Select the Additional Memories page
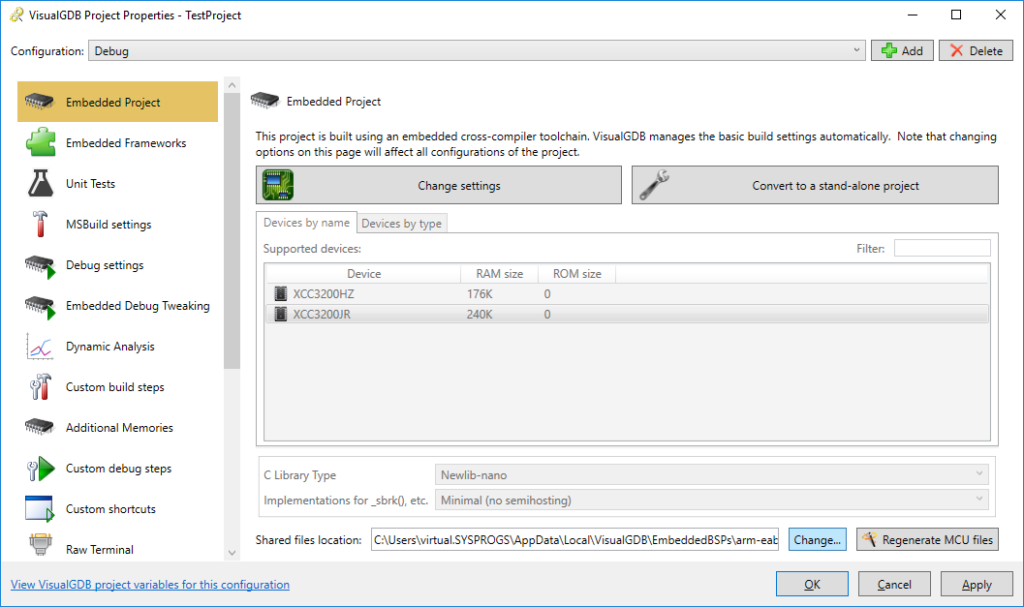Screen dimensions: 1024x607 point(125,428)
